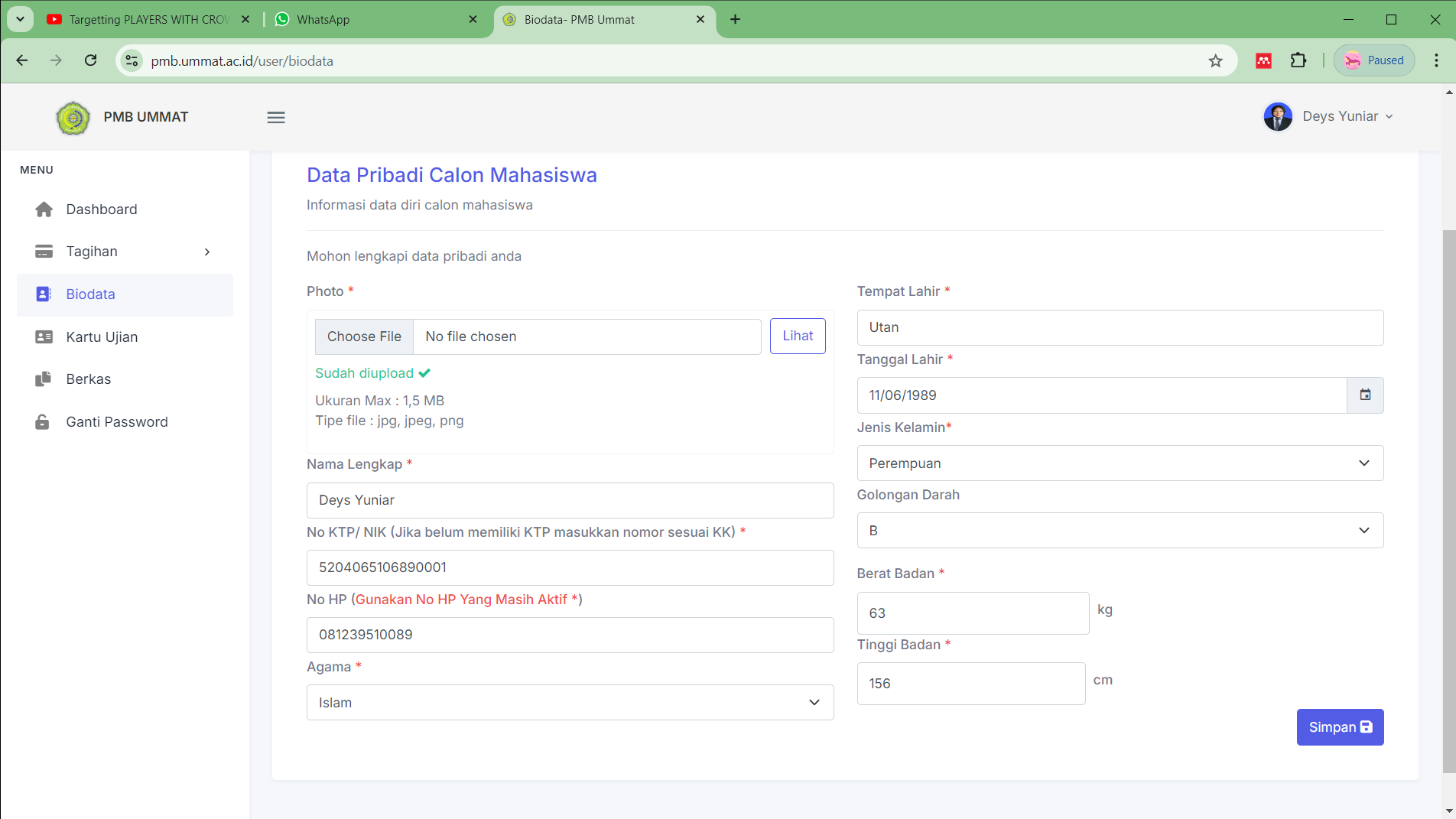1456x819 pixels.
Task: Go to Berkas menu item
Action: pyautogui.click(x=89, y=379)
